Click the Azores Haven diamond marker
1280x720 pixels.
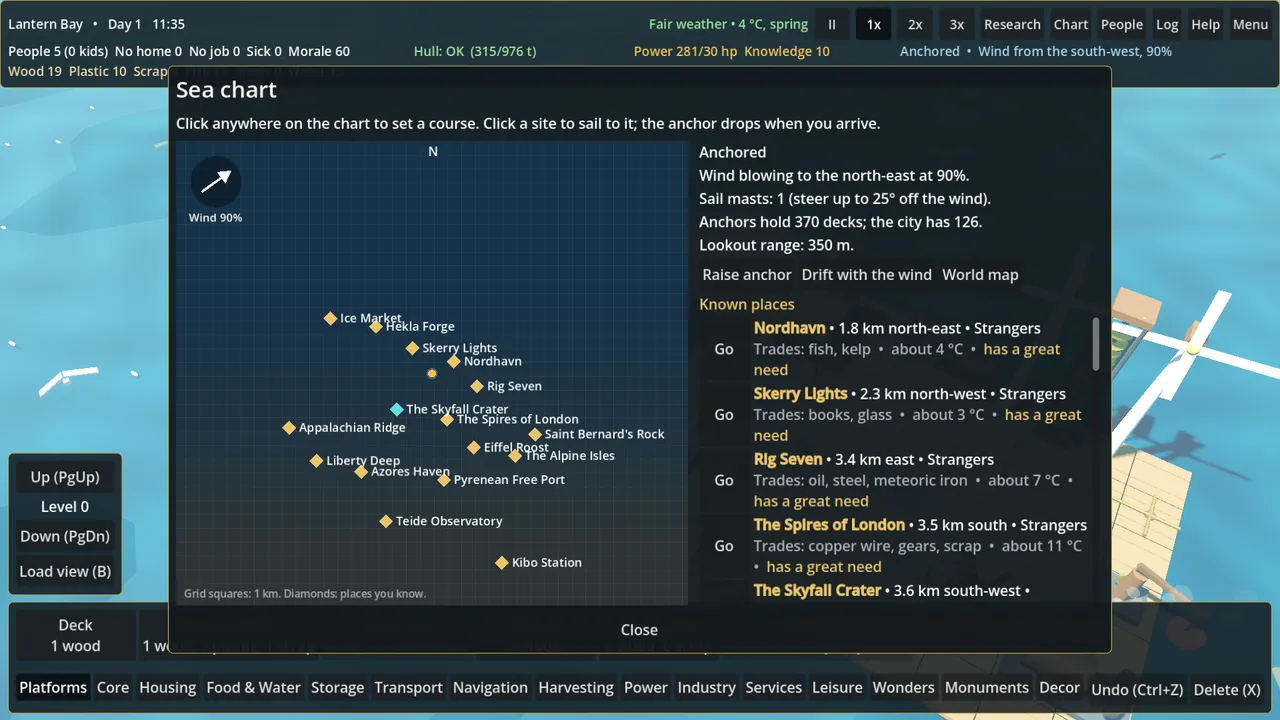tap(361, 471)
